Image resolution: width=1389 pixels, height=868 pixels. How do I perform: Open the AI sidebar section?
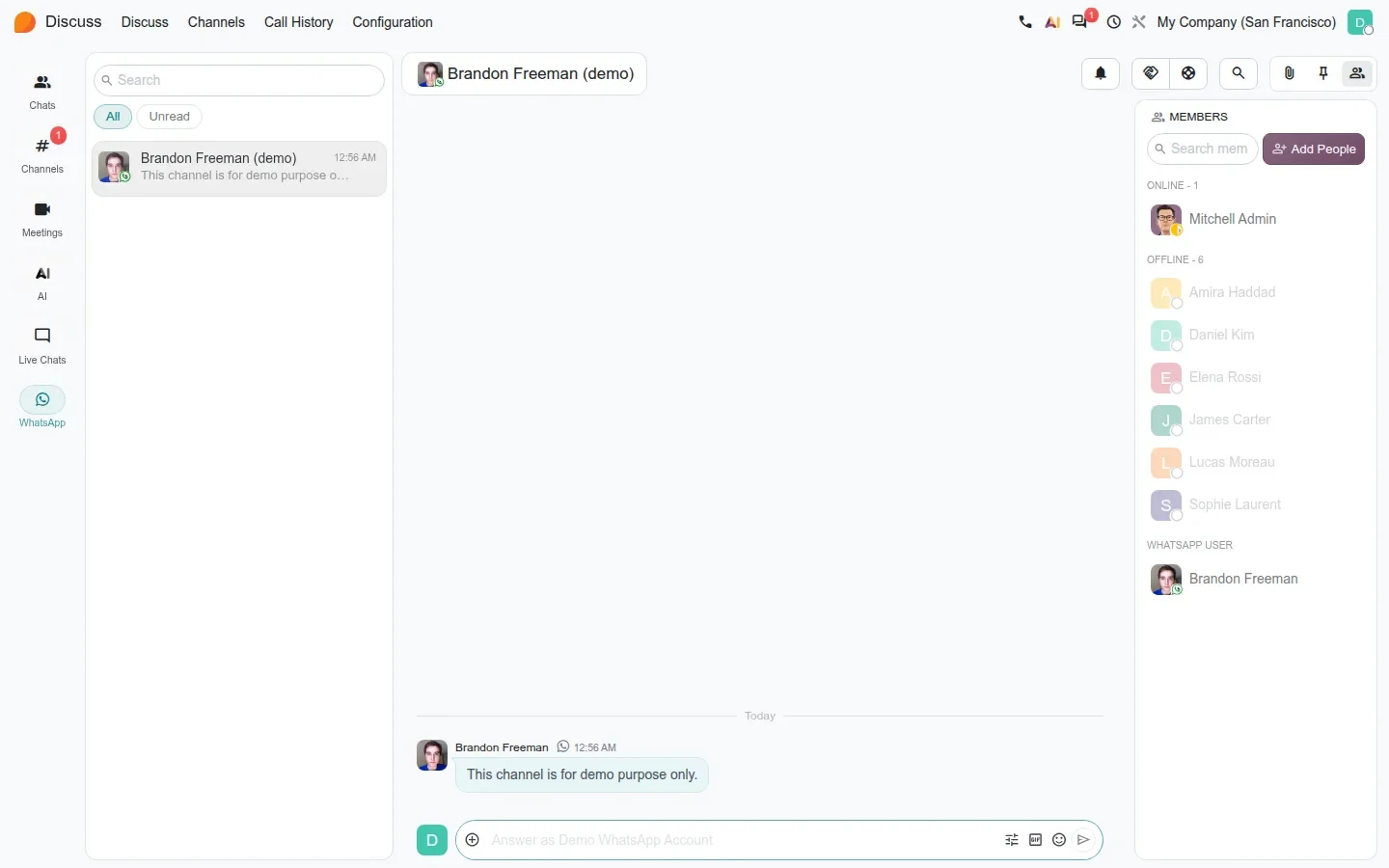click(x=42, y=283)
